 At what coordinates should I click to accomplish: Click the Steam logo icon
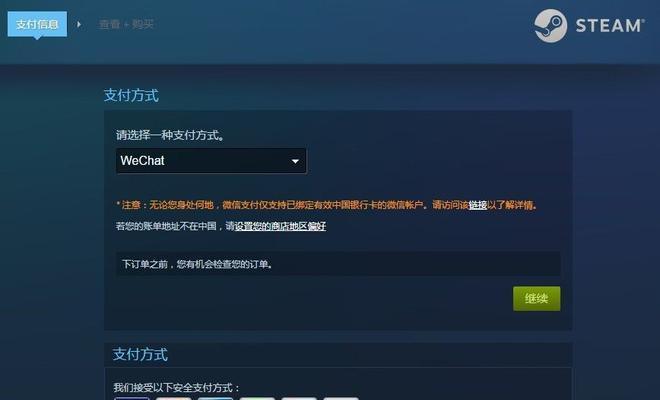tap(550, 26)
